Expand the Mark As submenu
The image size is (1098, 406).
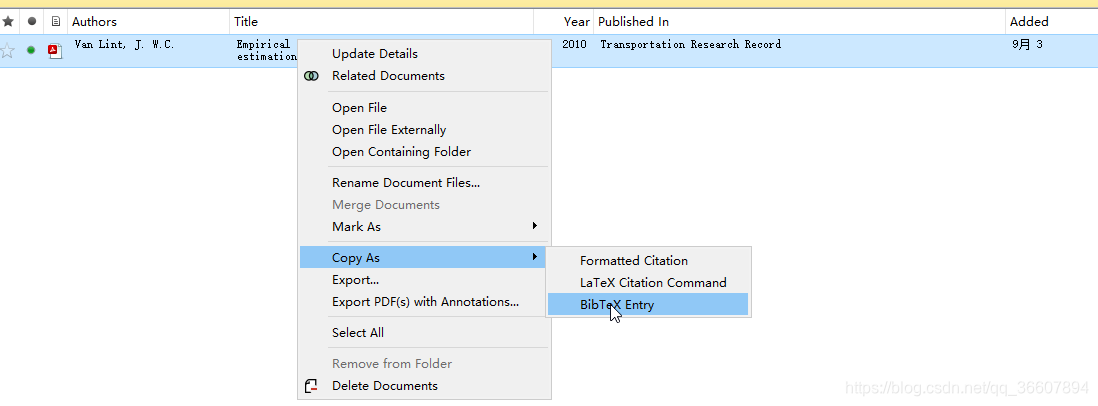[x=425, y=227]
